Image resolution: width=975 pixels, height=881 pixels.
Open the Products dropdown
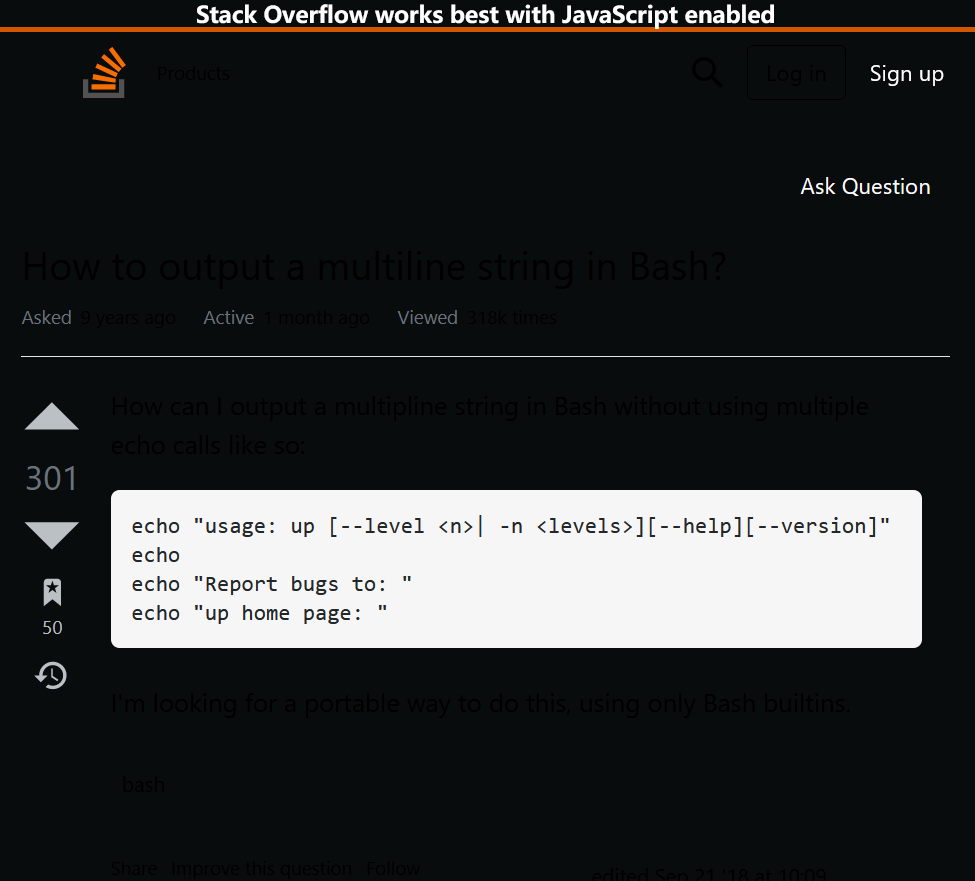(x=193, y=73)
